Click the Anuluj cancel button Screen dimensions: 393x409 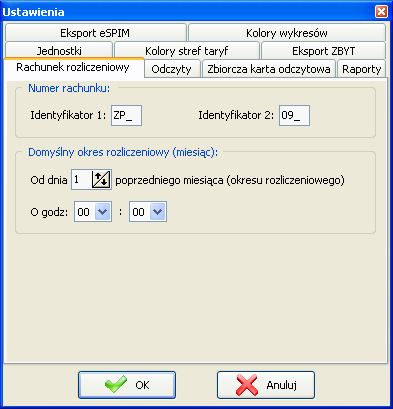coord(266,385)
